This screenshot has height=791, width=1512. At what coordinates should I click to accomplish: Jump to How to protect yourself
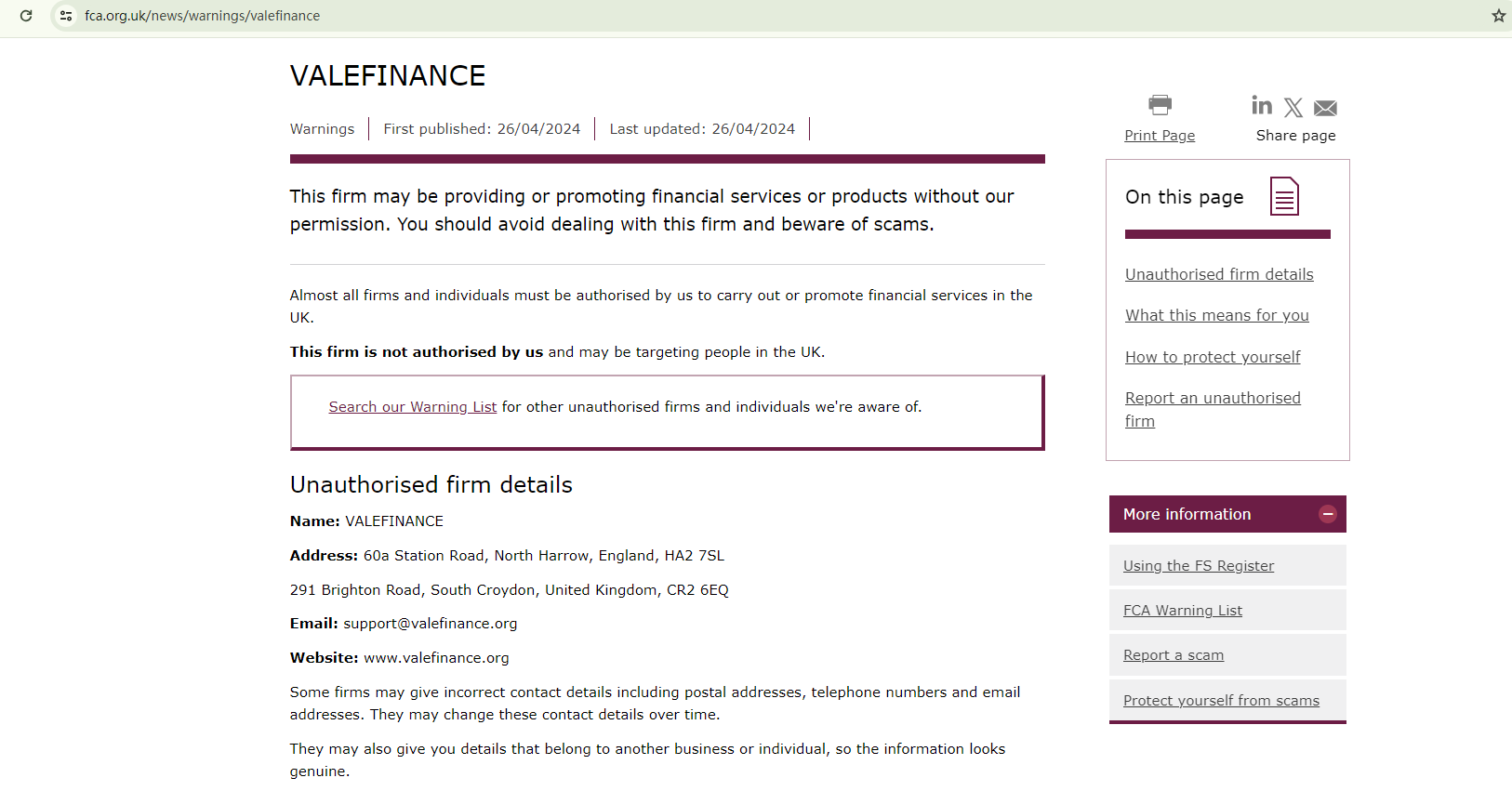[1213, 357]
